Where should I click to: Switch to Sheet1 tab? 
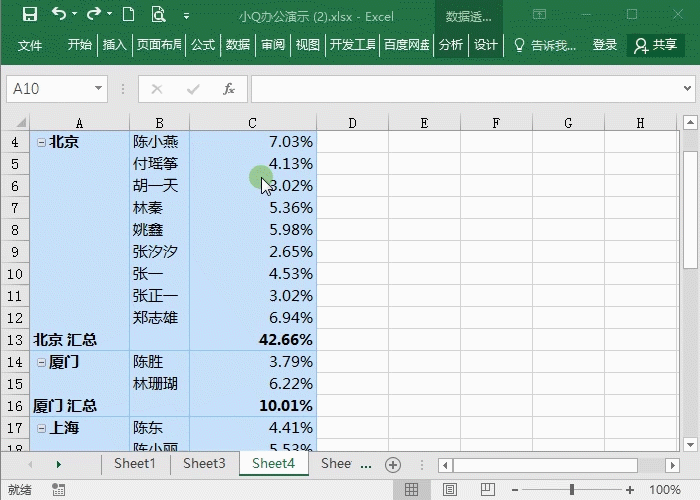pos(135,463)
